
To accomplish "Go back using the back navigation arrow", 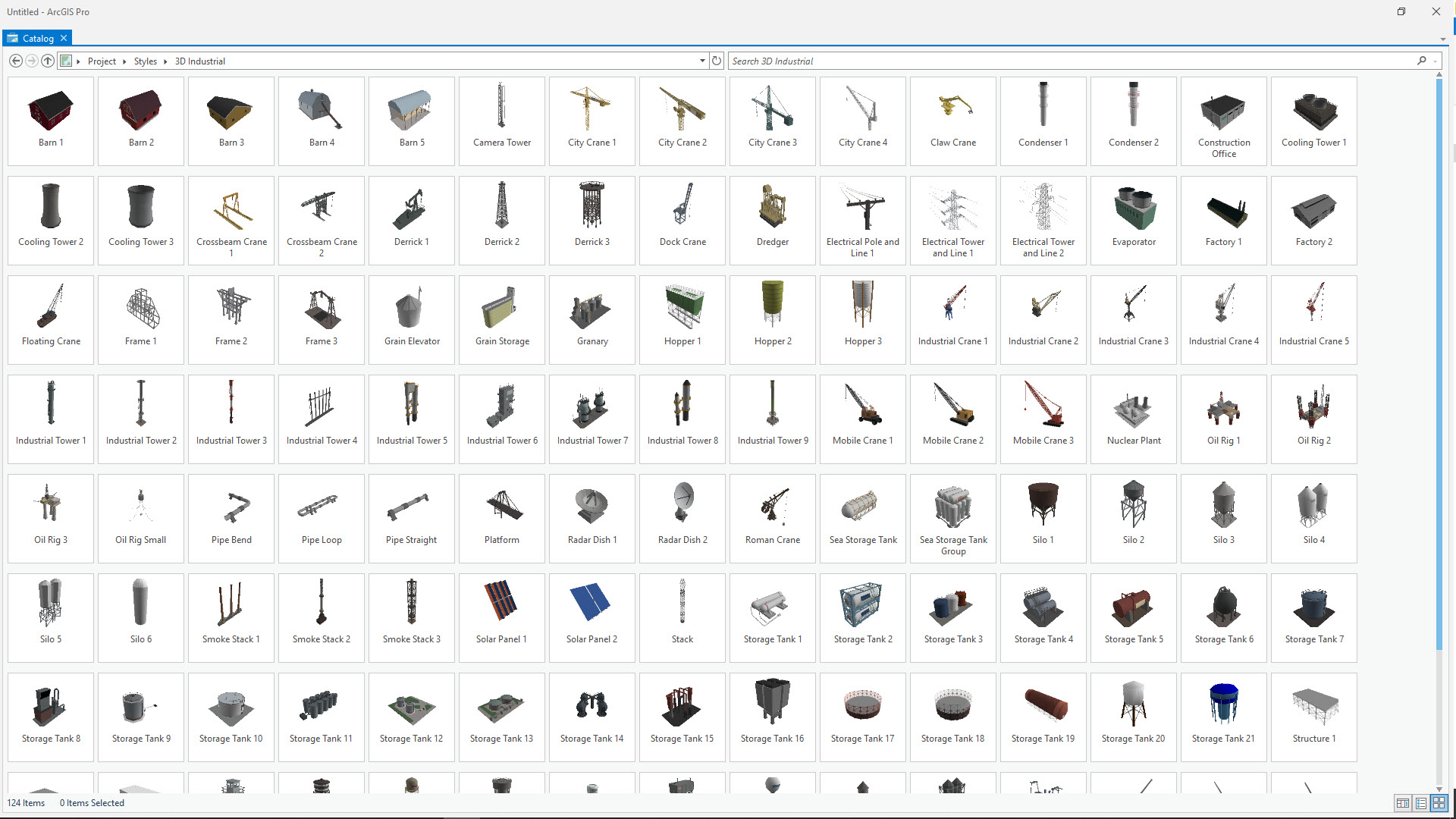I will coord(15,61).
